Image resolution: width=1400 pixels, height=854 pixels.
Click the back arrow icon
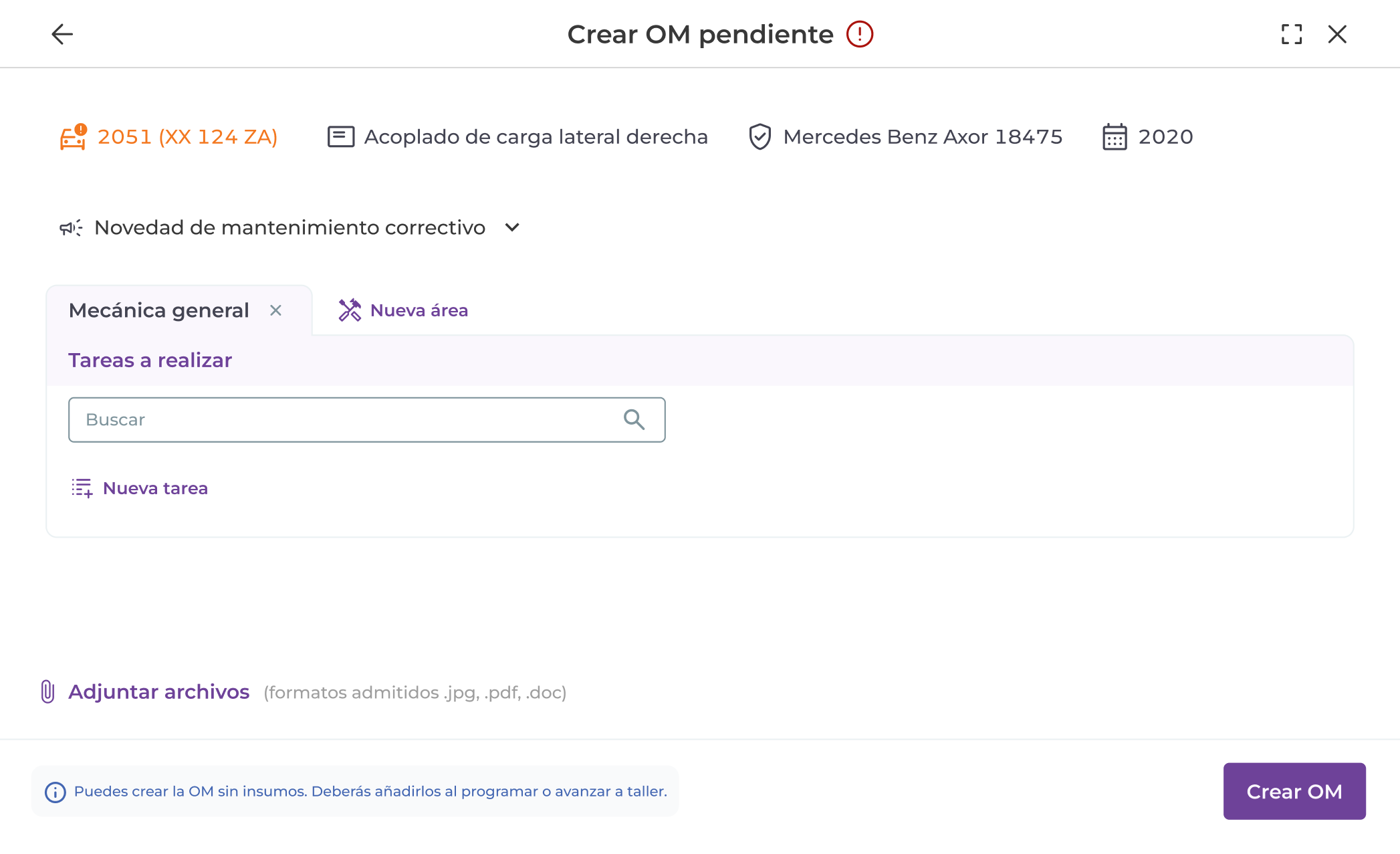point(62,34)
